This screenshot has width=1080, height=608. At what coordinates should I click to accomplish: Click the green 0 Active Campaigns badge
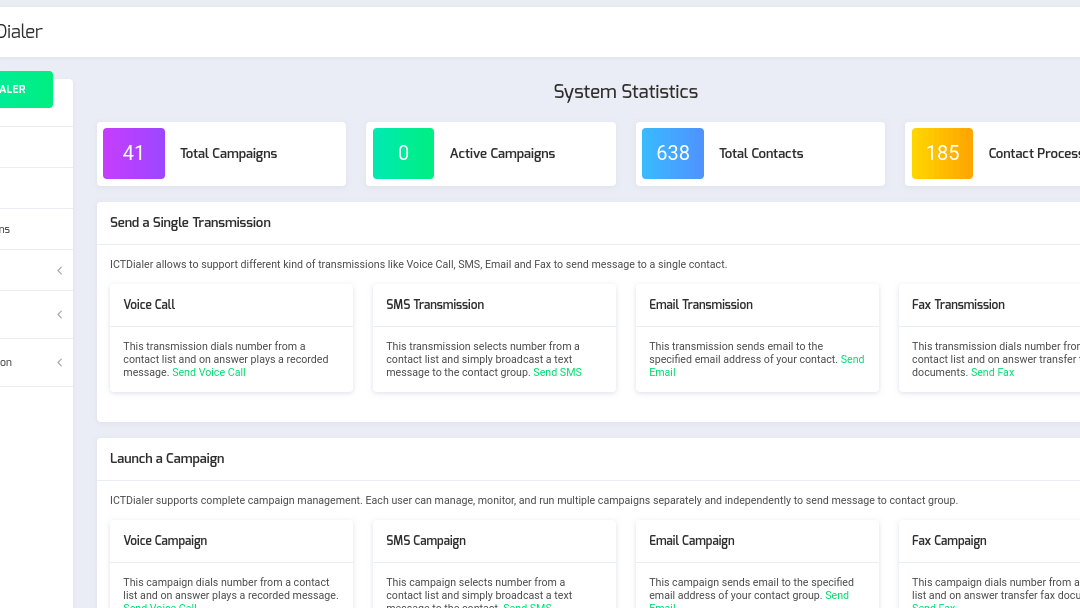(404, 154)
